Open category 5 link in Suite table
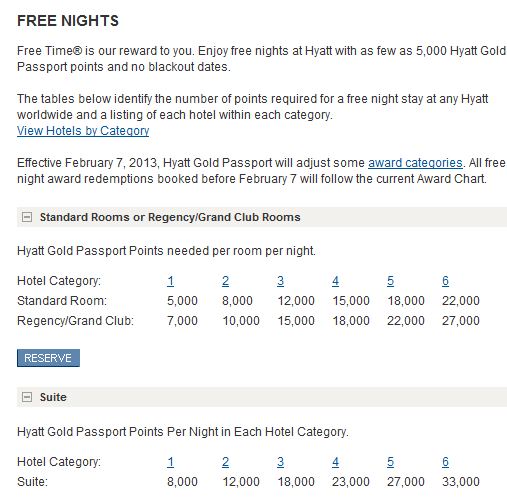 pos(390,462)
